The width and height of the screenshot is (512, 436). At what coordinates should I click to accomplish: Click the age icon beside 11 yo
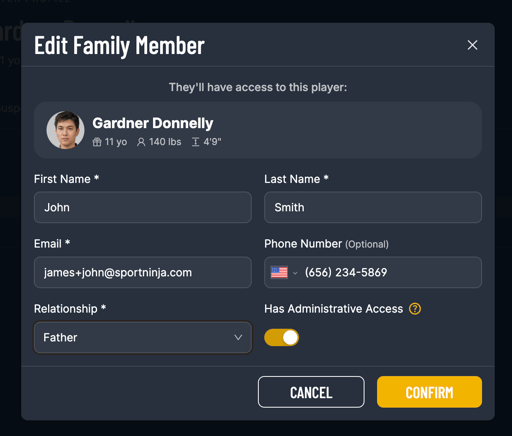(97, 142)
